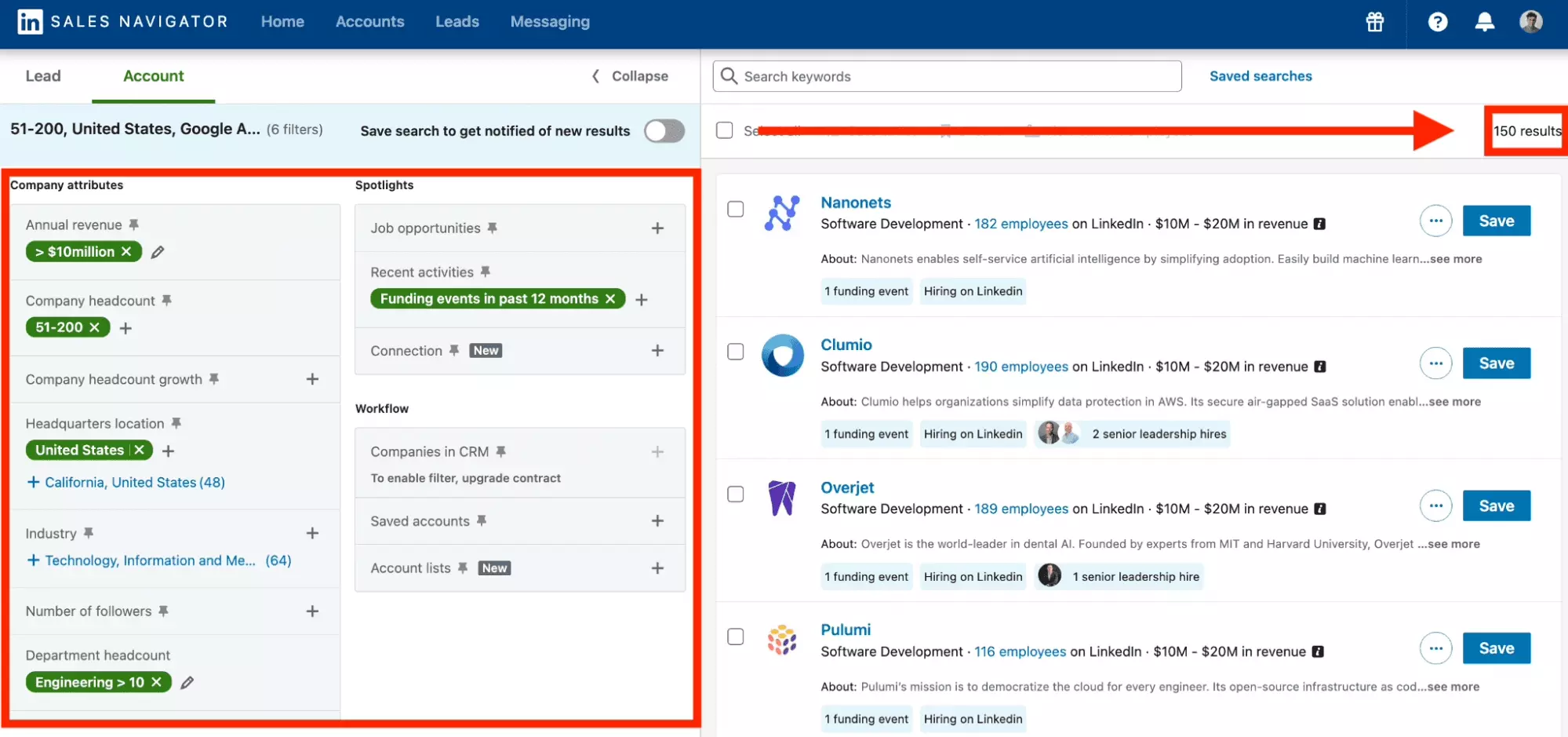Pin the Company headcount filter
Image resolution: width=1568 pixels, height=737 pixels.
pos(166,301)
